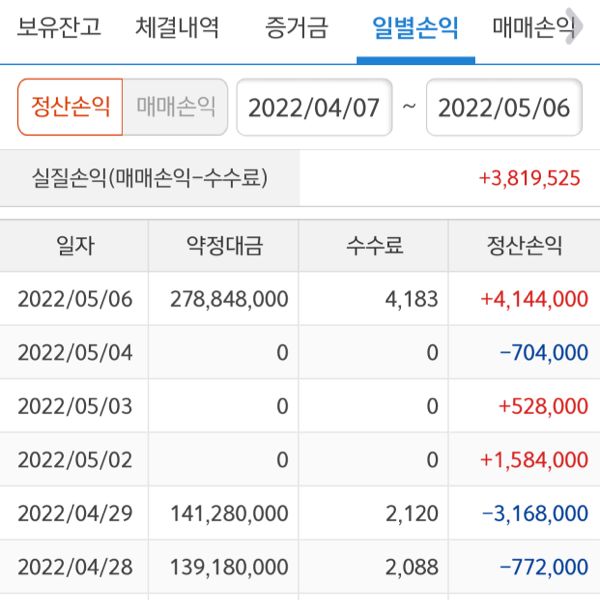This screenshot has height=600, width=600.
Task: Switch toggle to 매매손익 view
Action: coord(176,107)
